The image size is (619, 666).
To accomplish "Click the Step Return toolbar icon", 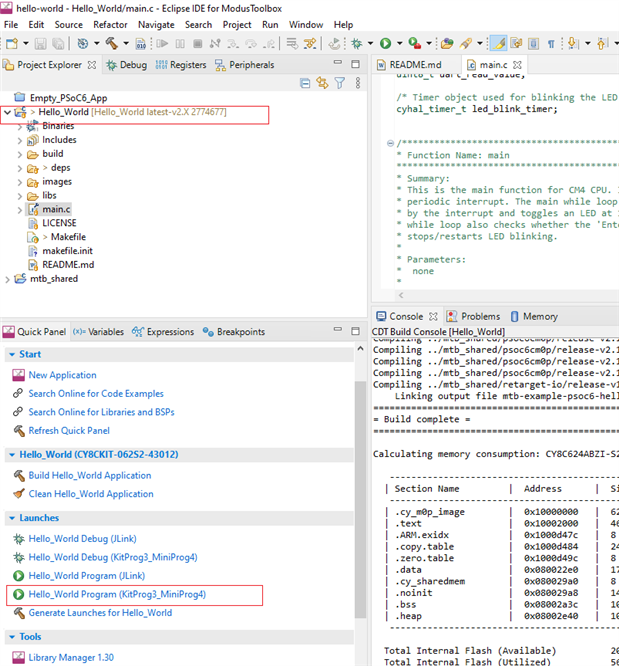I will pos(269,43).
